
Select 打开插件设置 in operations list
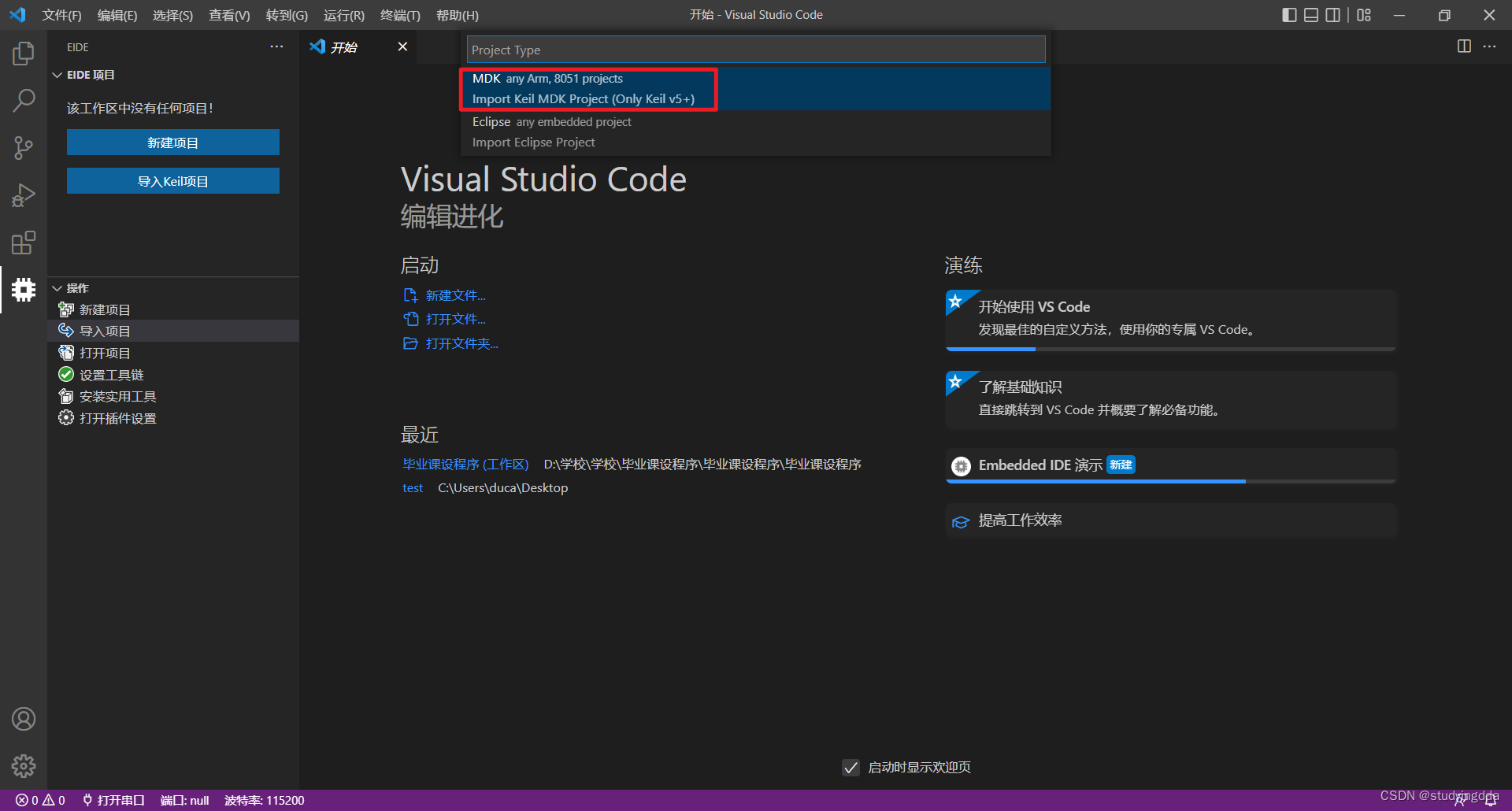click(x=173, y=418)
